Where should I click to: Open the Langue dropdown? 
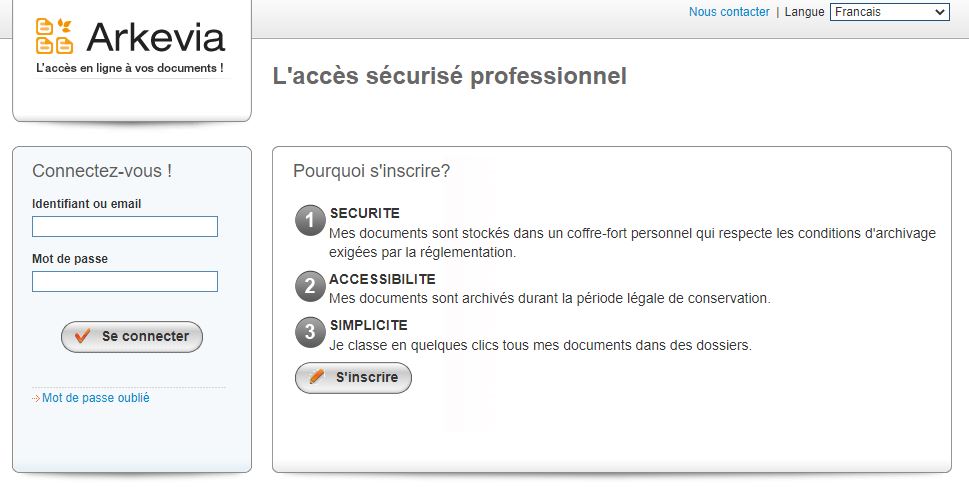click(x=889, y=12)
